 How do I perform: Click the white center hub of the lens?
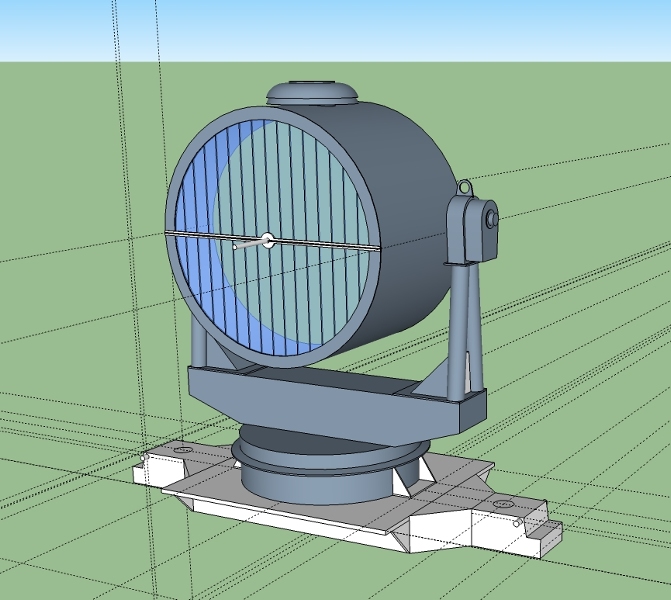click(x=267, y=238)
